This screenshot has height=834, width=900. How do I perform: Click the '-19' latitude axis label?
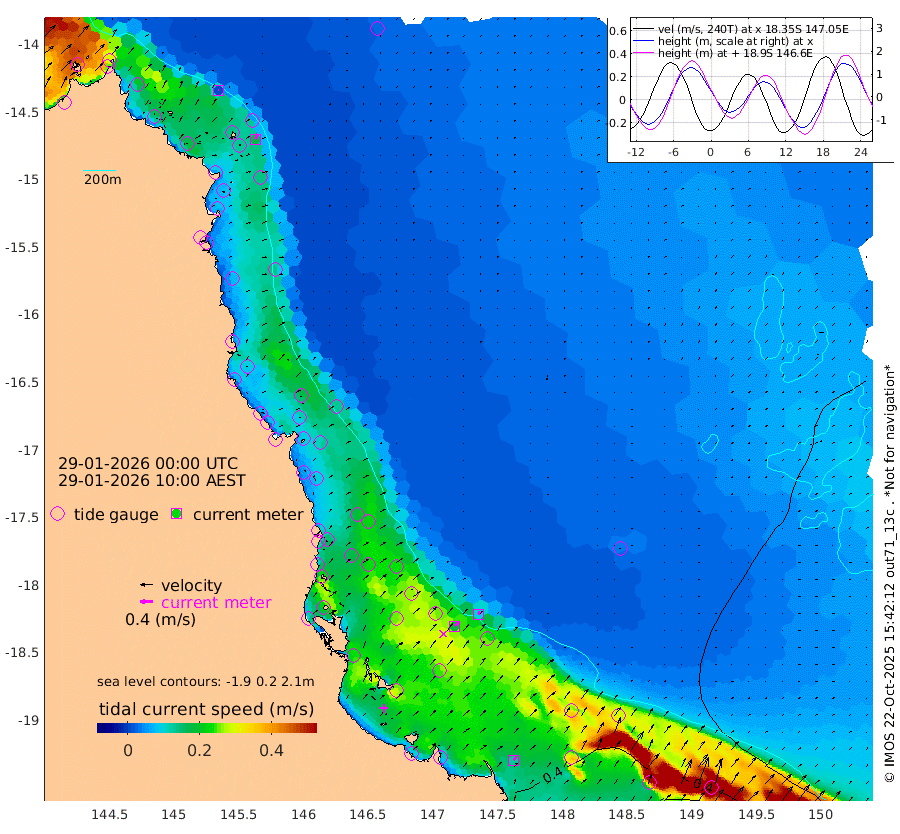click(x=28, y=720)
